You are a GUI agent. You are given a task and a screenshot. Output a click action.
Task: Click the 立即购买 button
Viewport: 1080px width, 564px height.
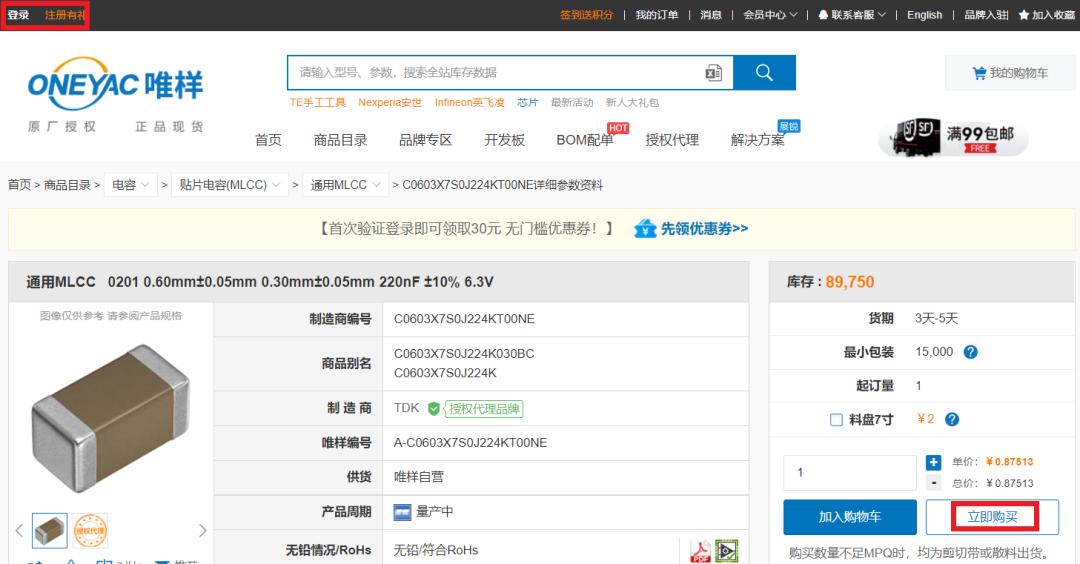pos(993,517)
